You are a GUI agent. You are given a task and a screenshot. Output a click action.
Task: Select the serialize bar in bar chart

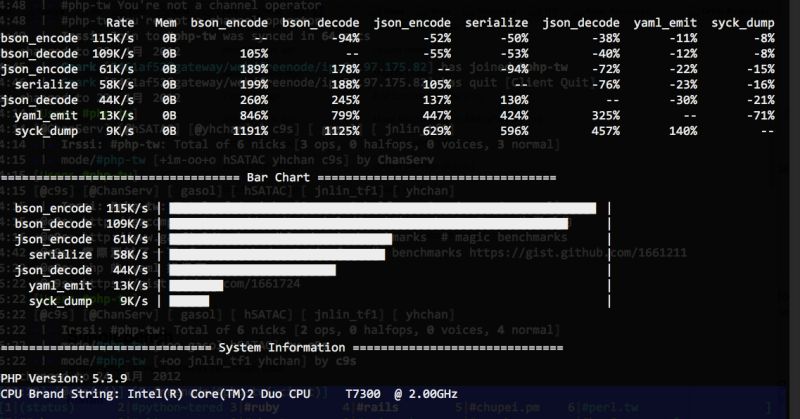(277, 255)
